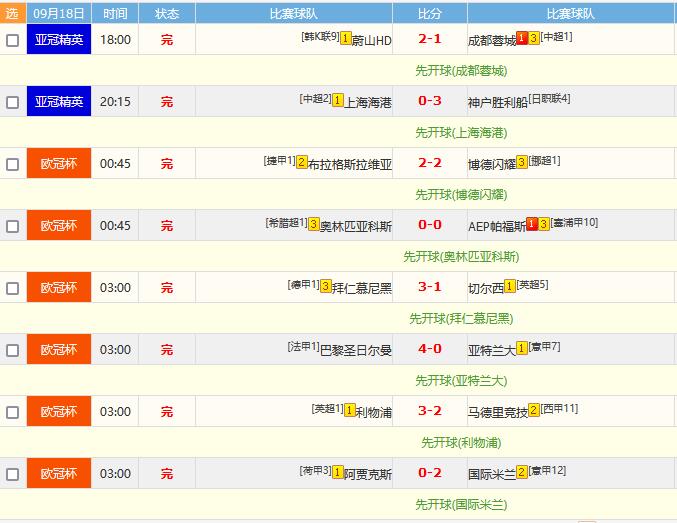The height and width of the screenshot is (523, 677).
Task: Tick the 阿贾克斯 vs 国际米兰 checkbox
Action: tap(13, 474)
